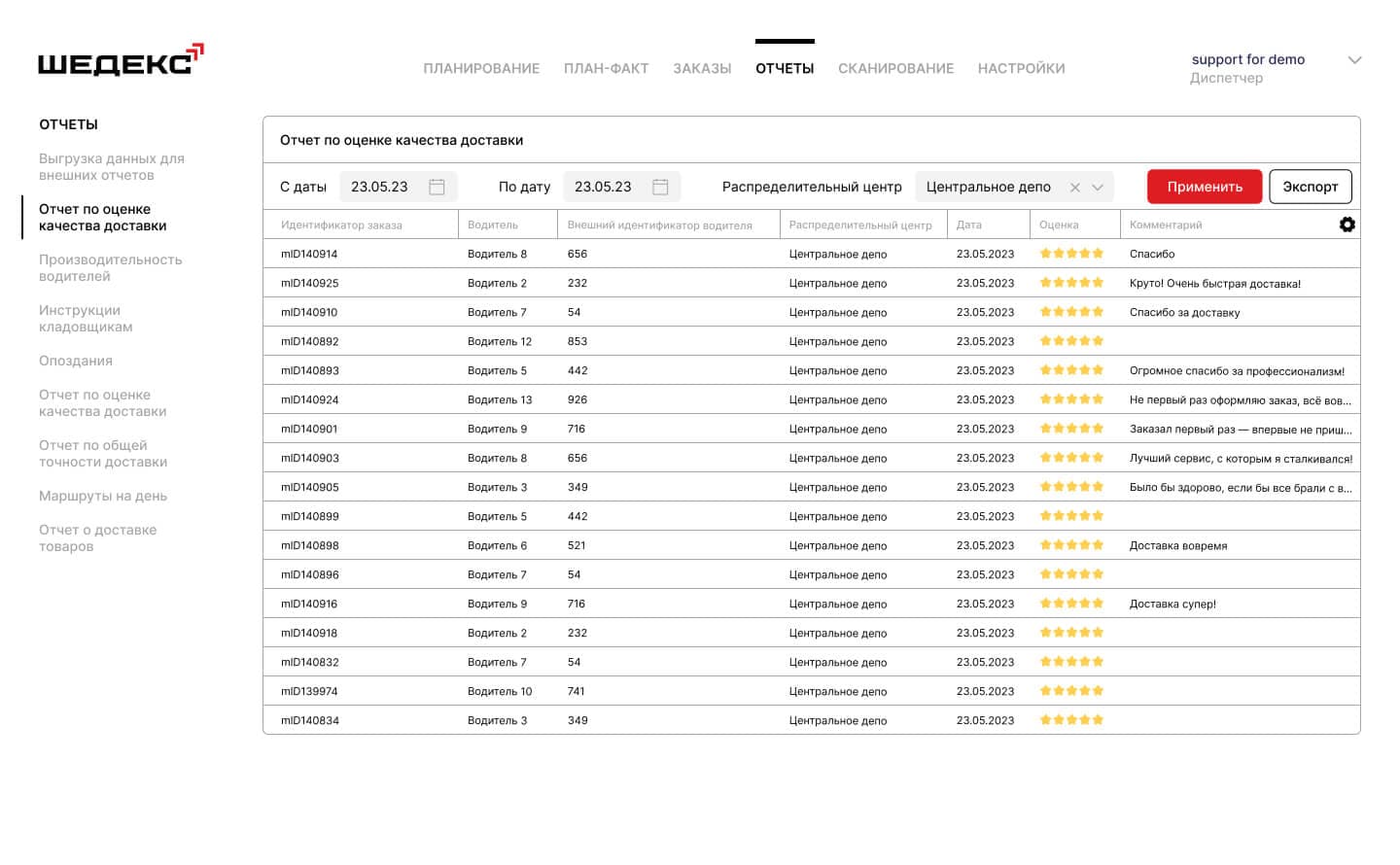Open Выгрузка данных для внешних отчетов

tap(112, 166)
